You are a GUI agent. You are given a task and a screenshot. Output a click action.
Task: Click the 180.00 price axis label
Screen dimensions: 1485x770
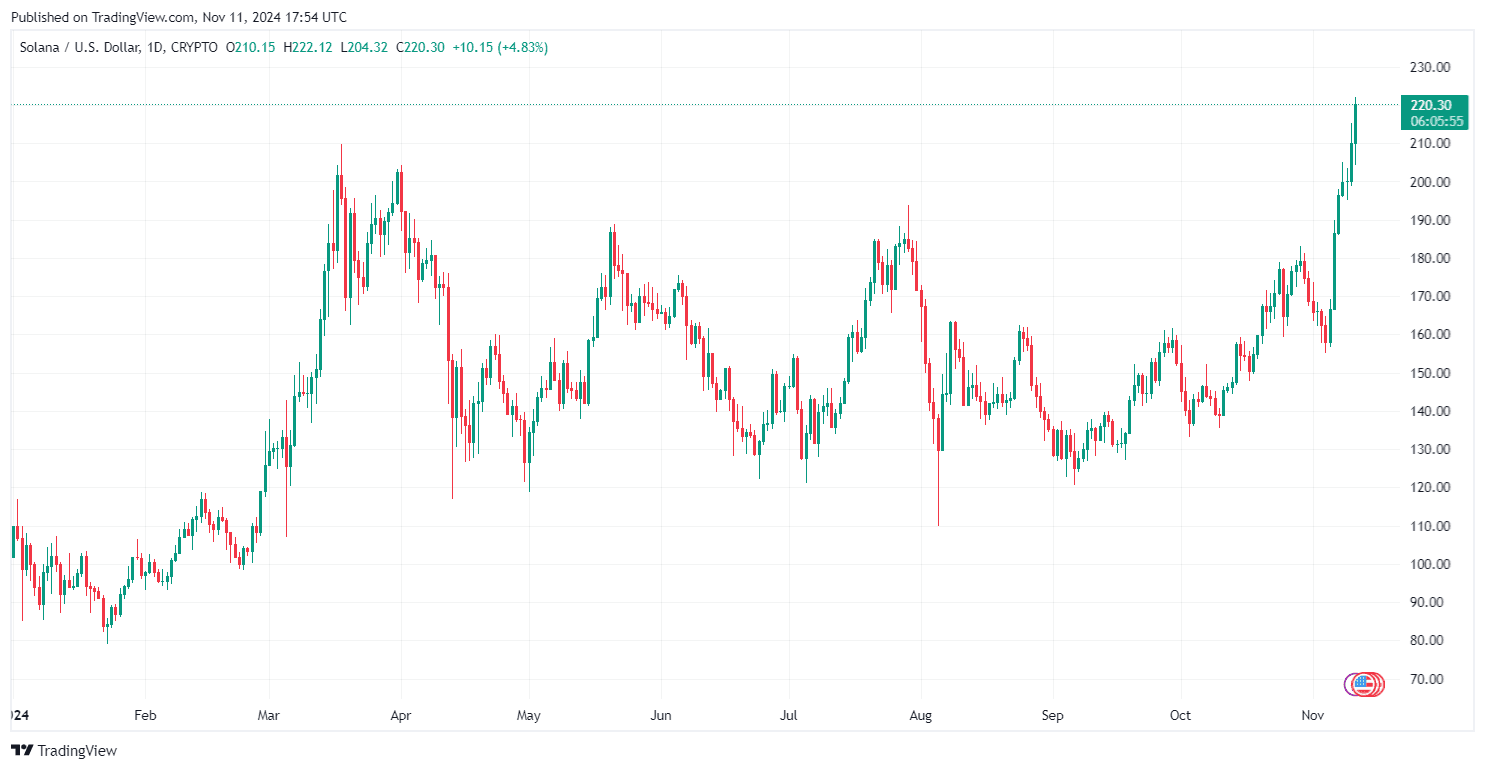(x=1430, y=258)
